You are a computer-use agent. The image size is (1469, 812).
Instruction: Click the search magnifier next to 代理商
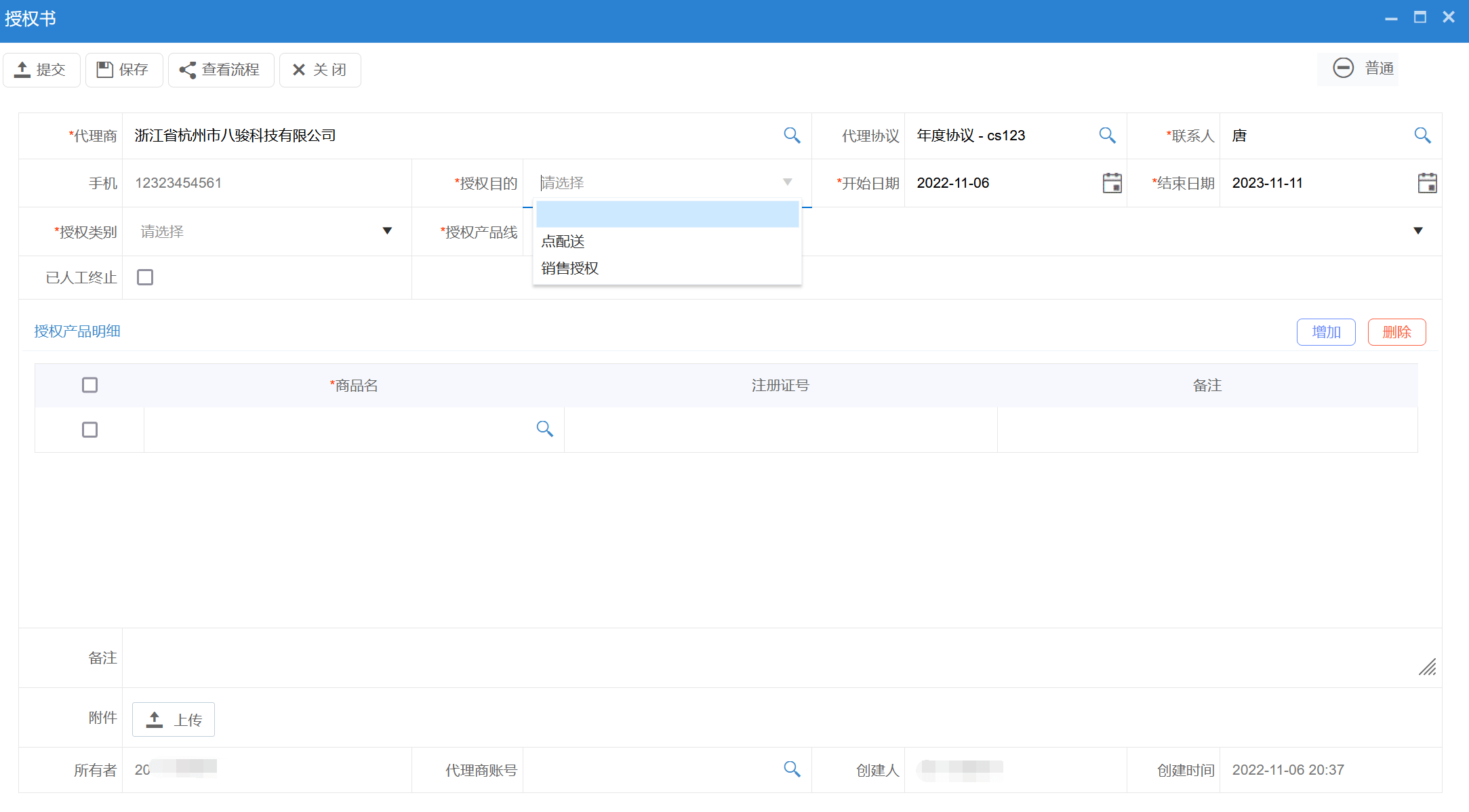(791, 135)
